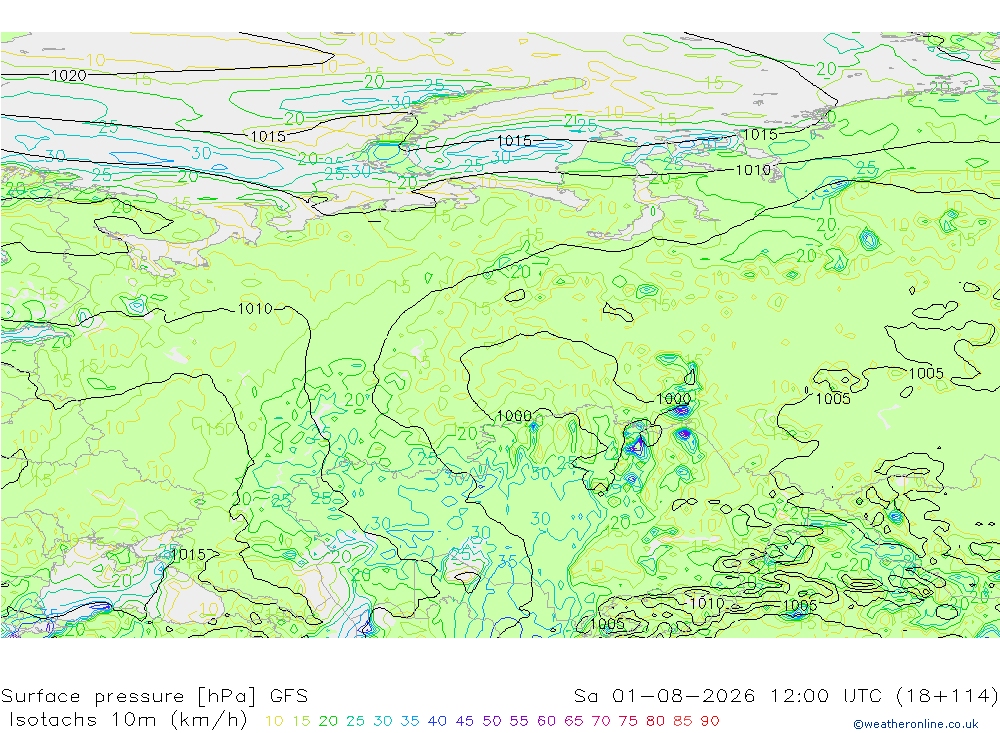Click legend value '45' in isotach scale
Image resolution: width=1000 pixels, height=733 pixels.
[464, 721]
